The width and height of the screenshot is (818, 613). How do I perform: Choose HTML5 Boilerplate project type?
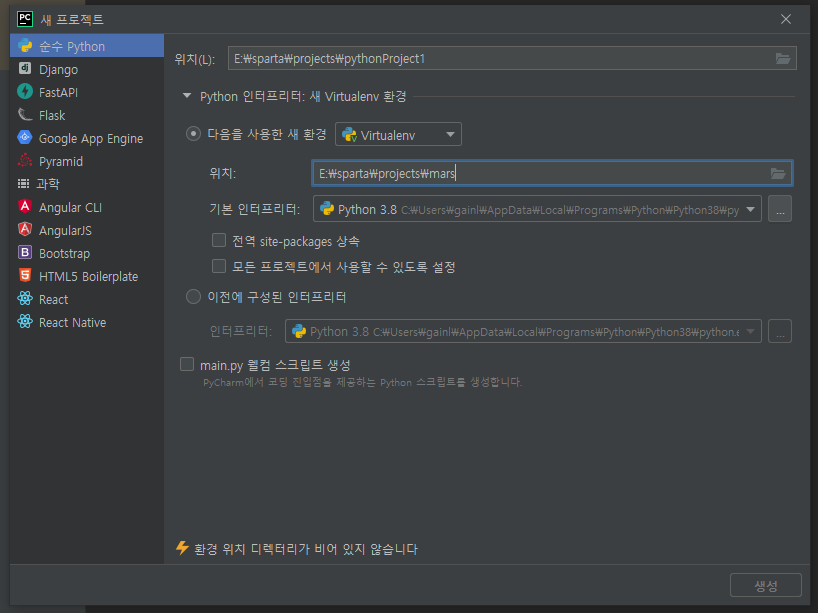(87, 275)
